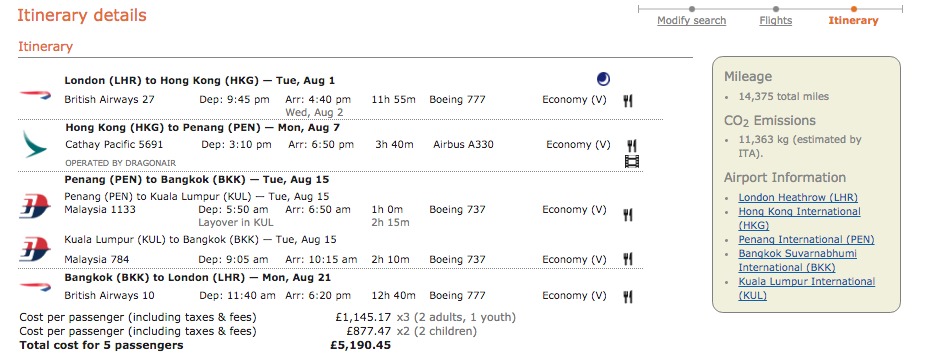Open London Heathrow (LHR) airport info
The height and width of the screenshot is (361, 925).
(798, 198)
